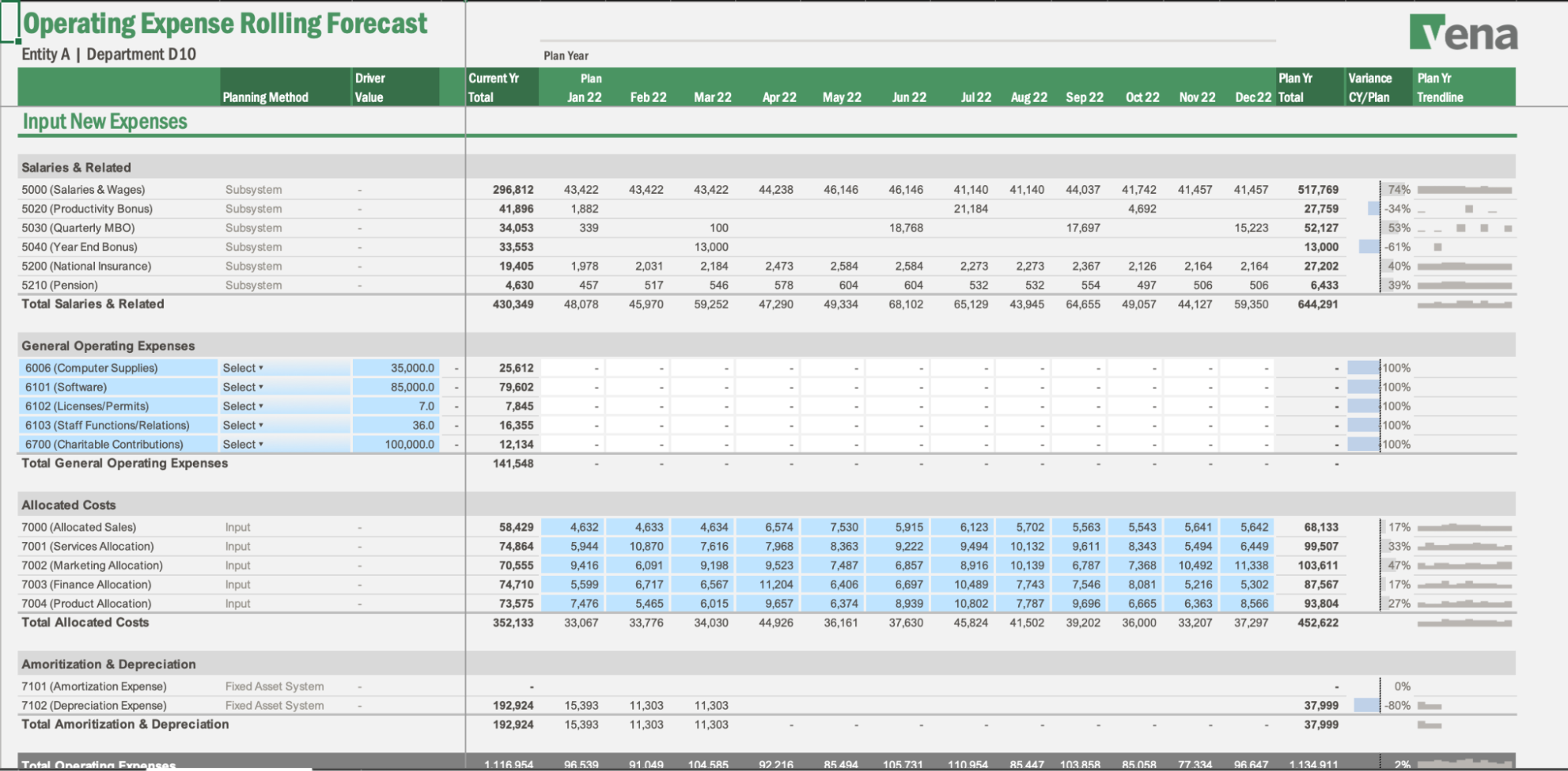Click the trendline sparkline for 5000 Salaries & Wages

[1464, 190]
